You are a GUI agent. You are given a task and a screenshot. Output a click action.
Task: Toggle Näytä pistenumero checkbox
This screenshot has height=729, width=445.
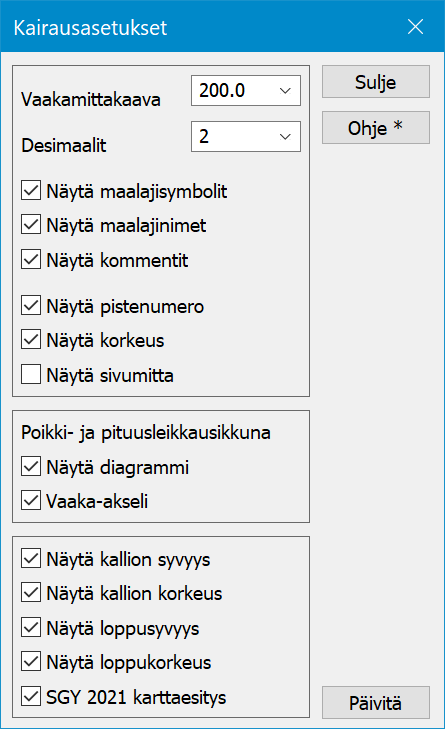pos(31,306)
